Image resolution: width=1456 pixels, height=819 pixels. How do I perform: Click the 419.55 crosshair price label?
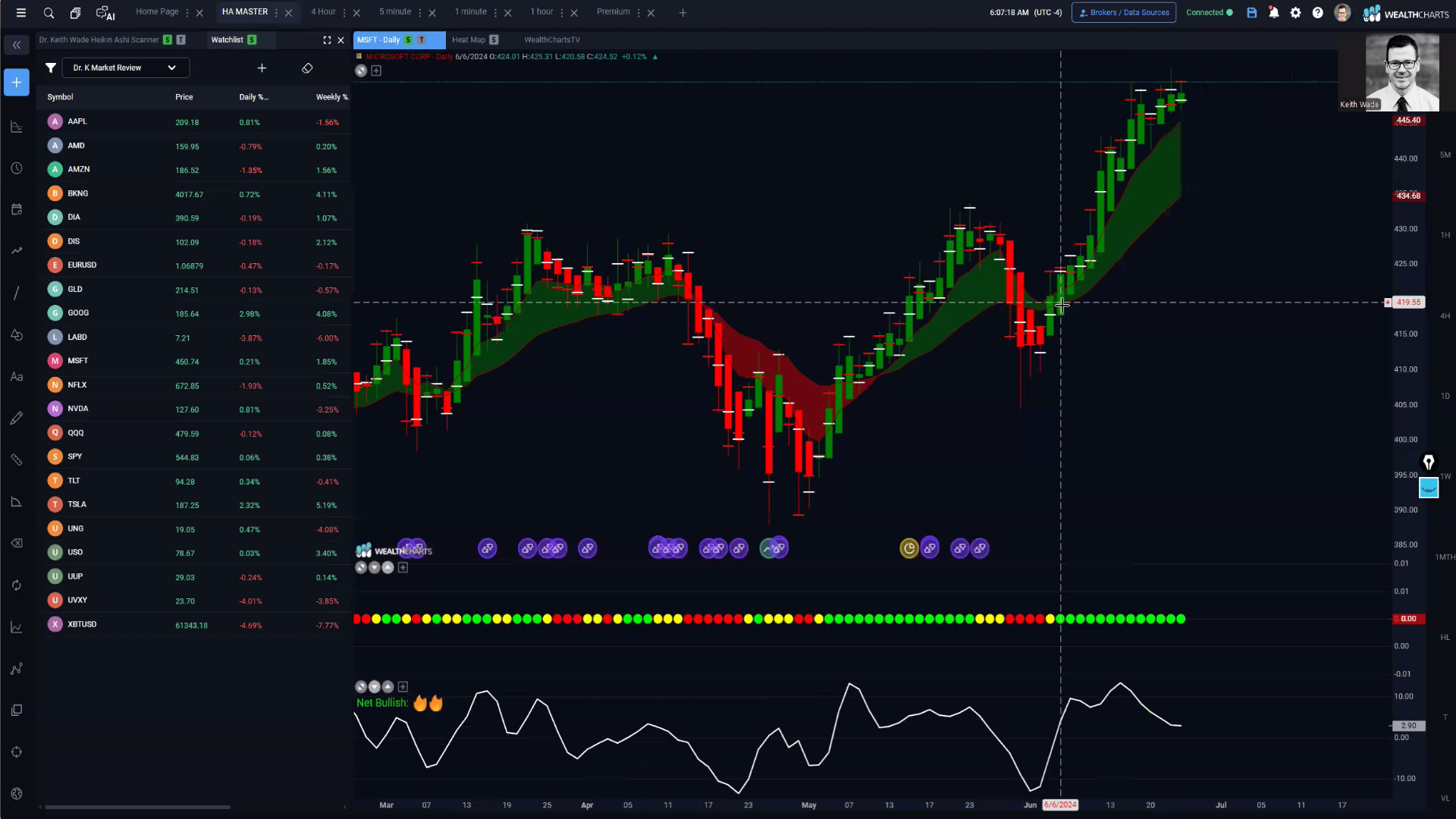point(1408,303)
